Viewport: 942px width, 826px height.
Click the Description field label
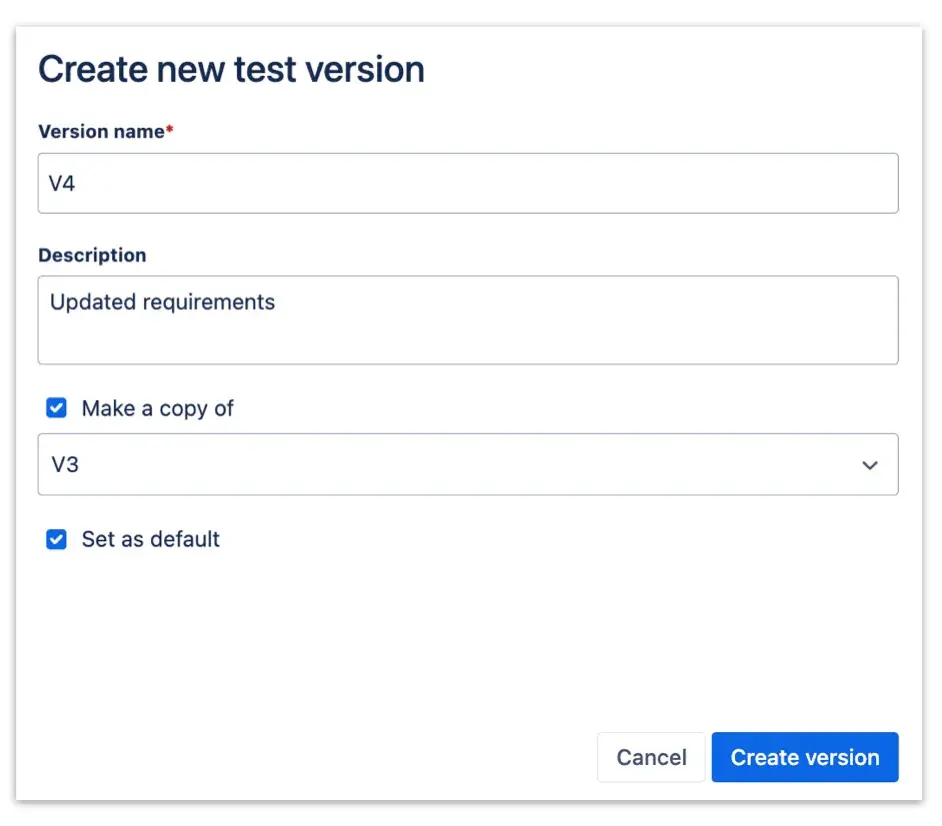[92, 255]
